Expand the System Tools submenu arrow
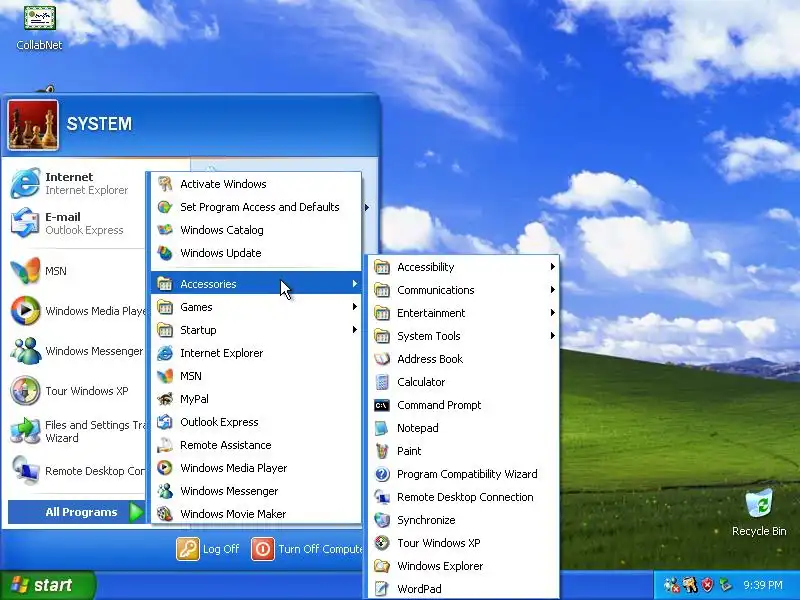800x600 pixels. [x=553, y=335]
